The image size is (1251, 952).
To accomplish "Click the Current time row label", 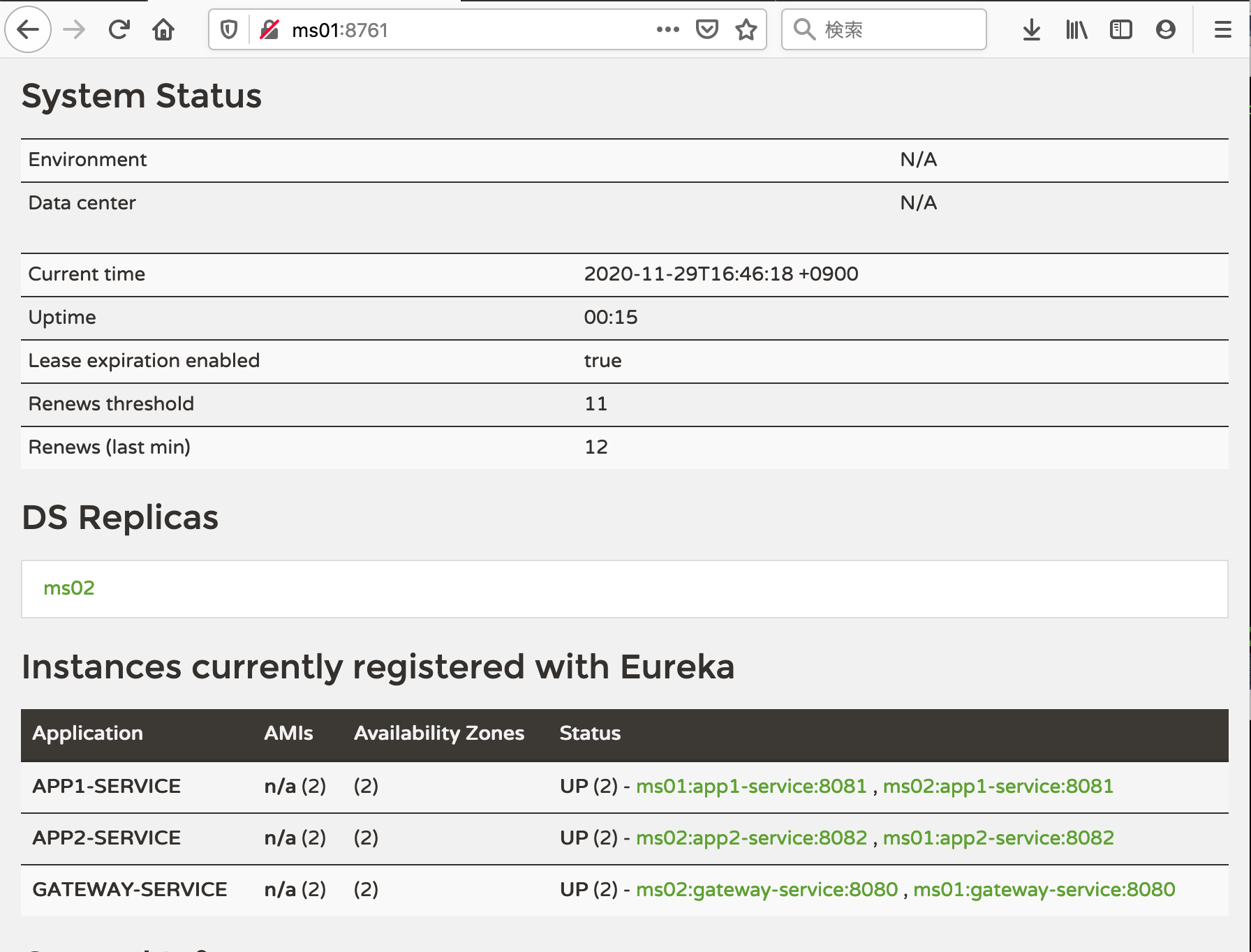I will tap(87, 274).
